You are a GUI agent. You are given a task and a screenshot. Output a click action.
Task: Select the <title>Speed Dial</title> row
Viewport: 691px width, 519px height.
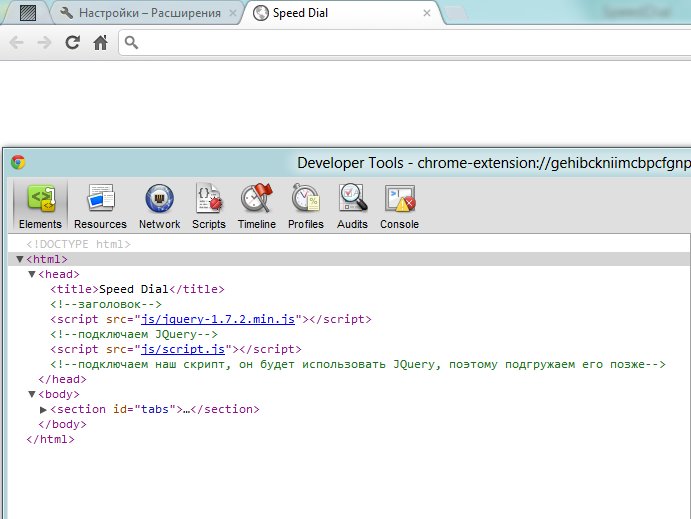point(137,289)
